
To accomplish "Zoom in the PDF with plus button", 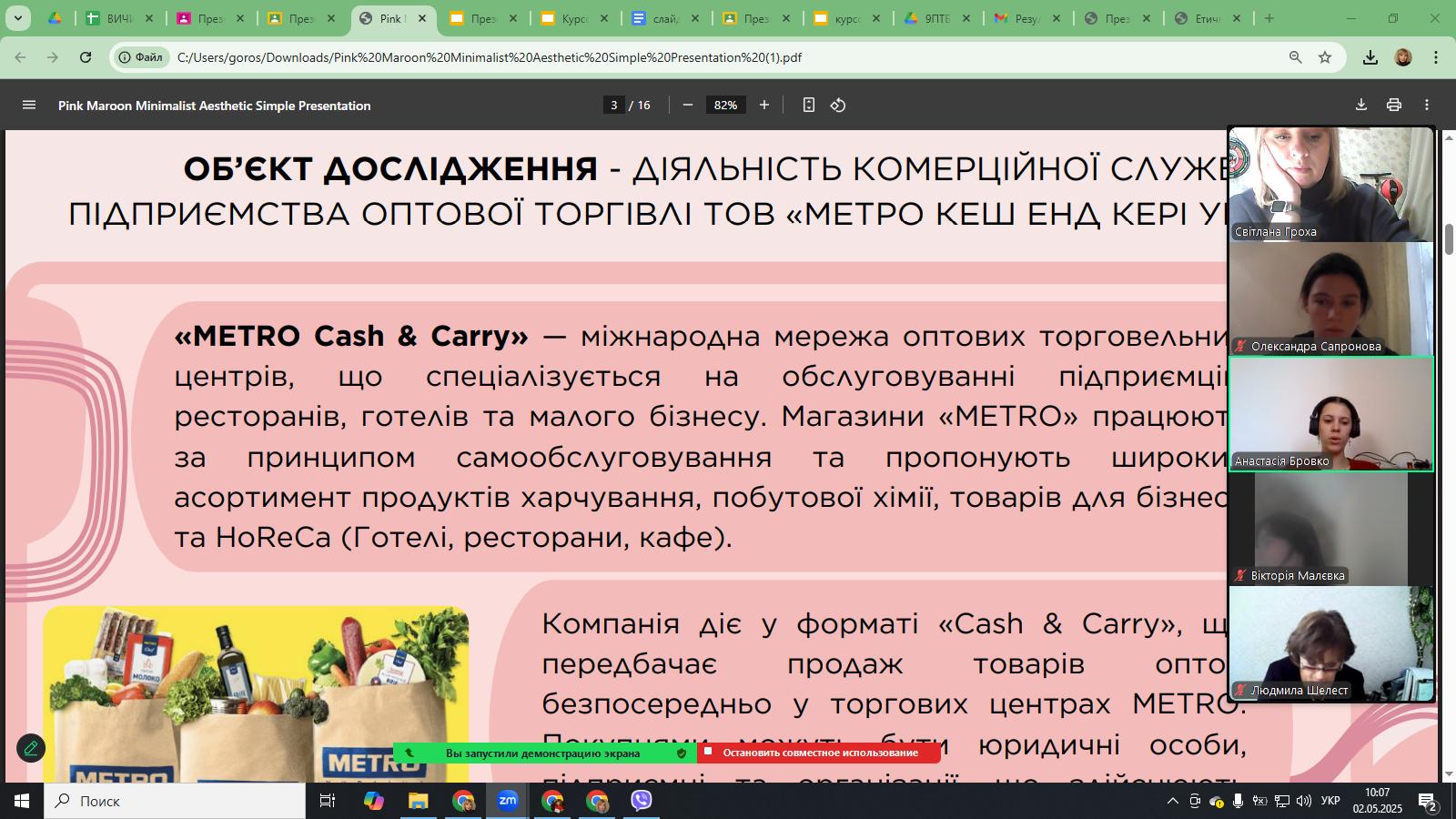I will (x=764, y=106).
